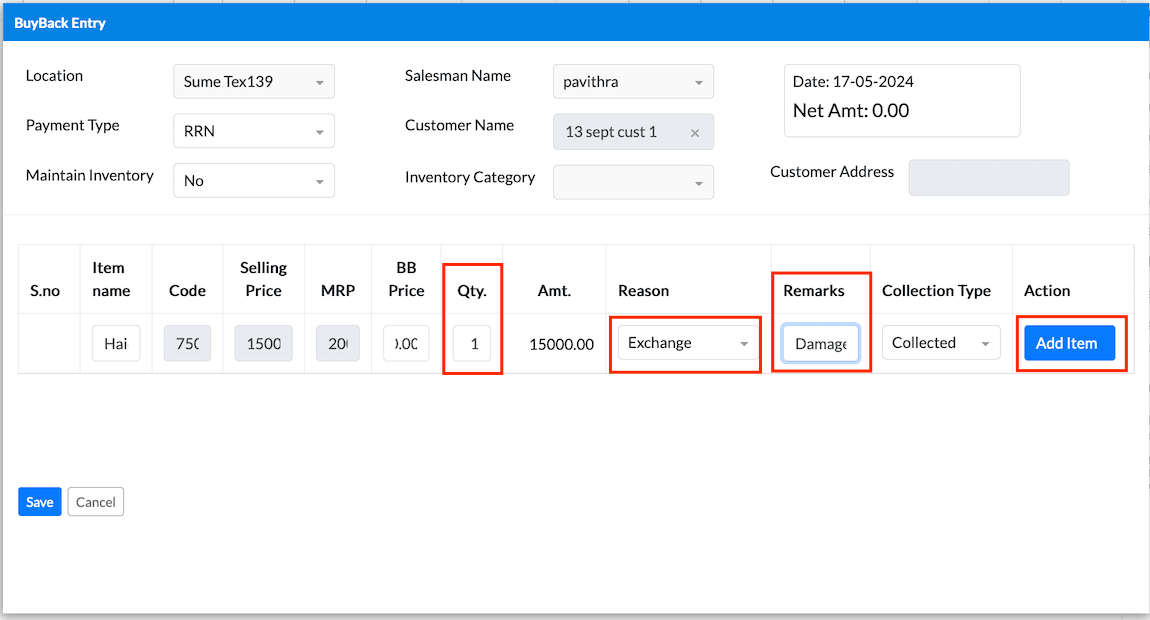
Task: Open the Payment Type RRN dropdown
Action: click(254, 131)
